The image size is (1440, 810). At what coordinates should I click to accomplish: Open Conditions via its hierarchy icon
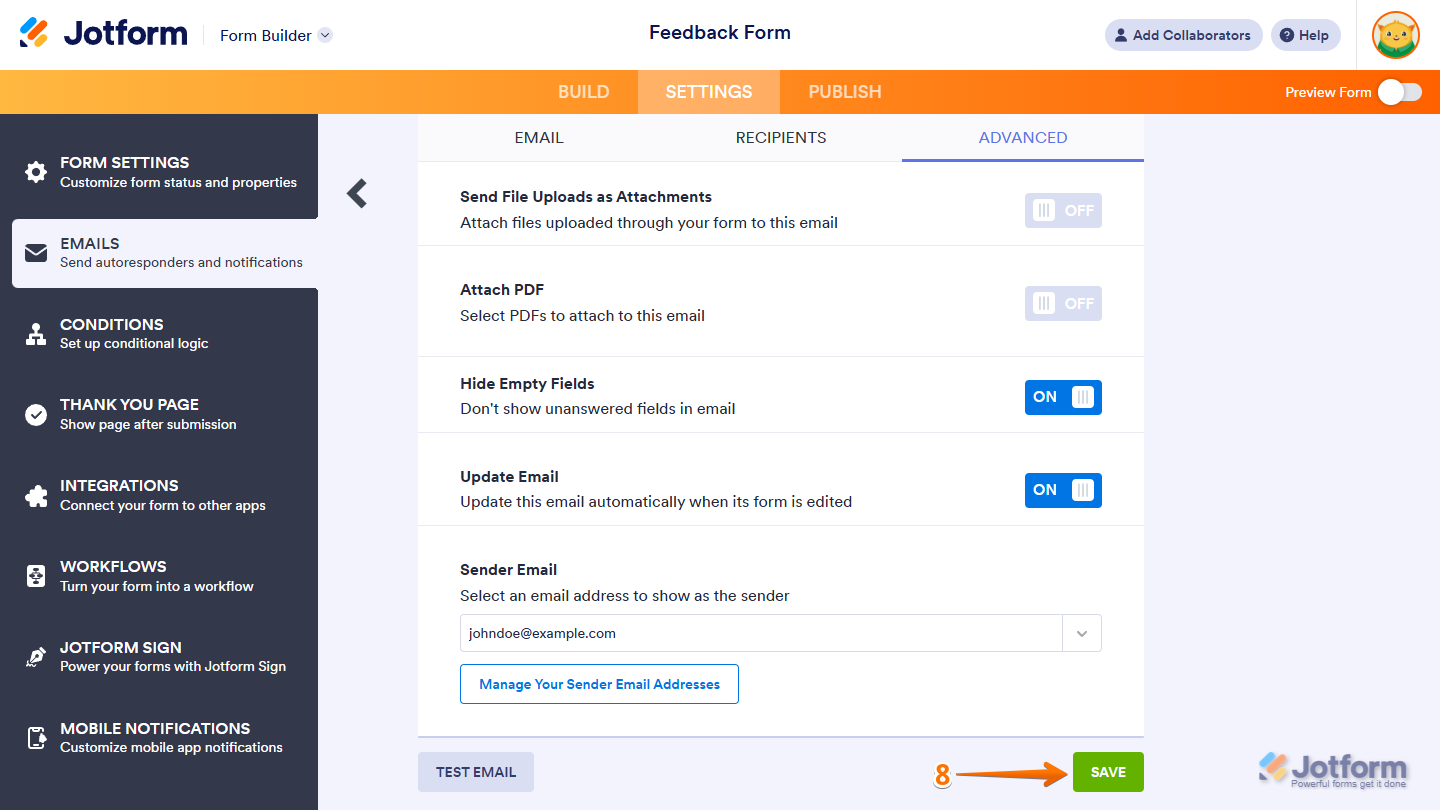pos(36,334)
